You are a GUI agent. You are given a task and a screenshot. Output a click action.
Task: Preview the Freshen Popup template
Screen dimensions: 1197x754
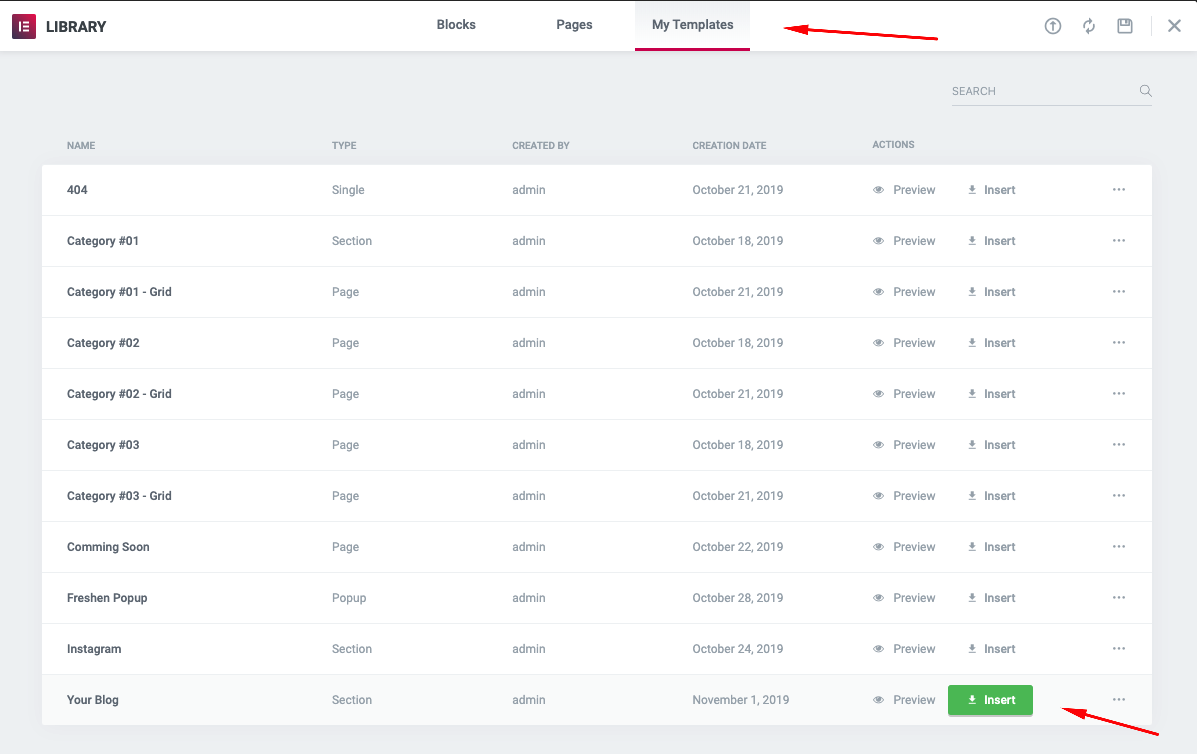[904, 598]
